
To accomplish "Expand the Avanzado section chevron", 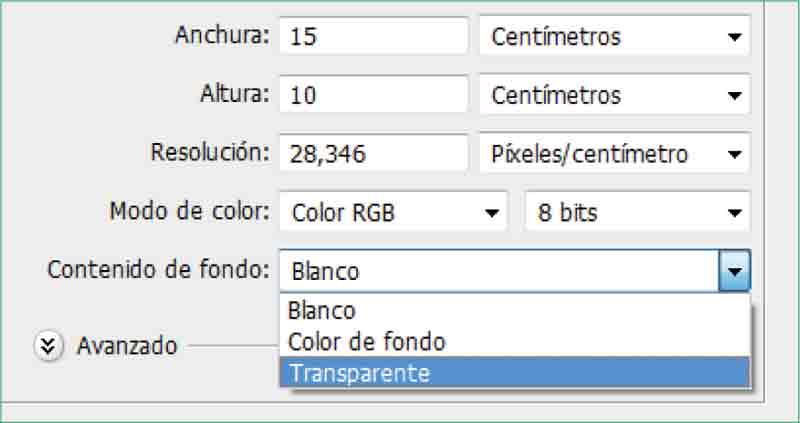I will (47, 346).
